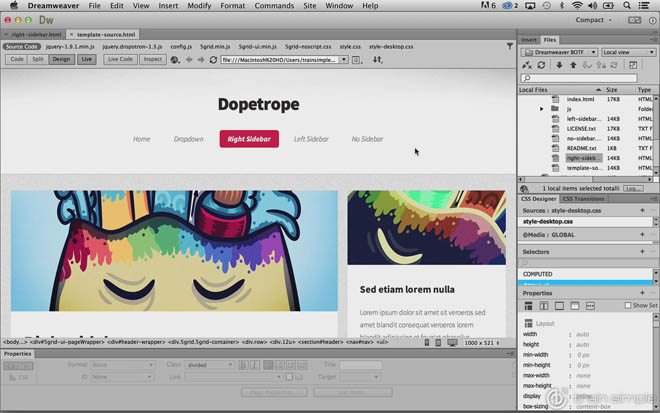Screen dimensions: 660x413
Task: Refresh the Files panel listing
Action: (x=541, y=65)
